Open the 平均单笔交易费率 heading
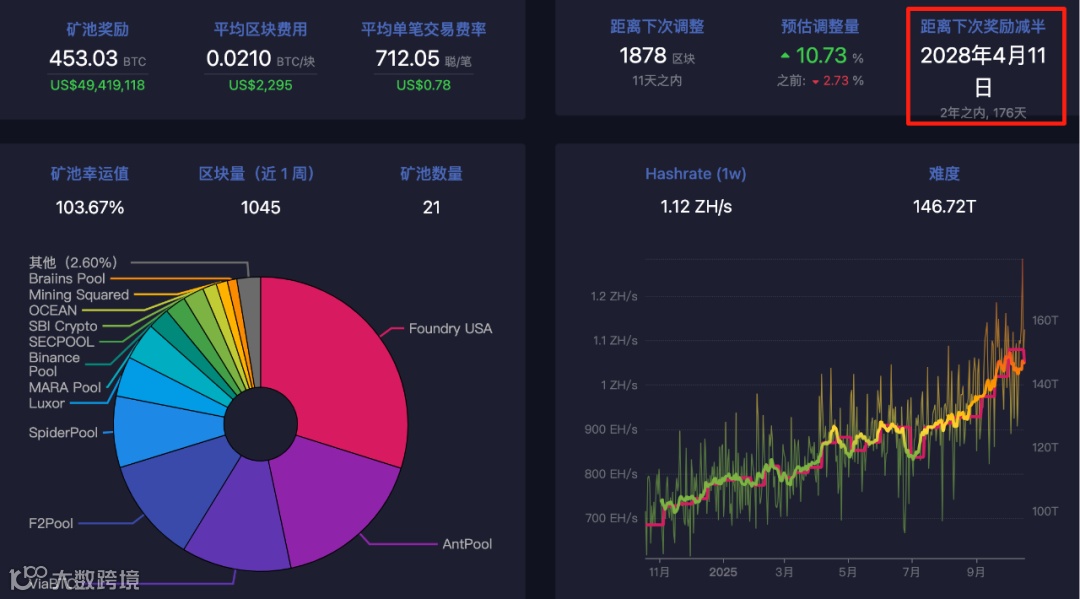The width and height of the screenshot is (1080, 599). point(424,29)
